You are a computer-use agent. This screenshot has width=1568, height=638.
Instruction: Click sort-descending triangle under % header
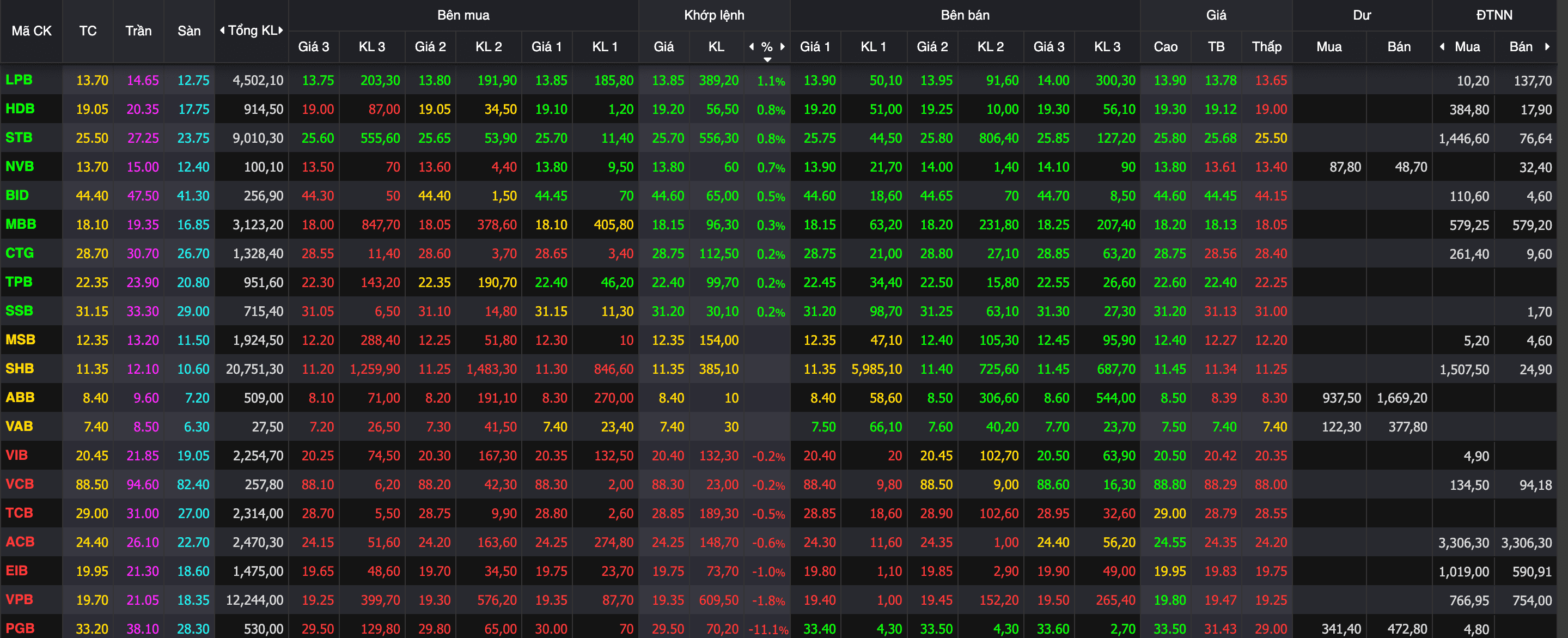[x=767, y=60]
